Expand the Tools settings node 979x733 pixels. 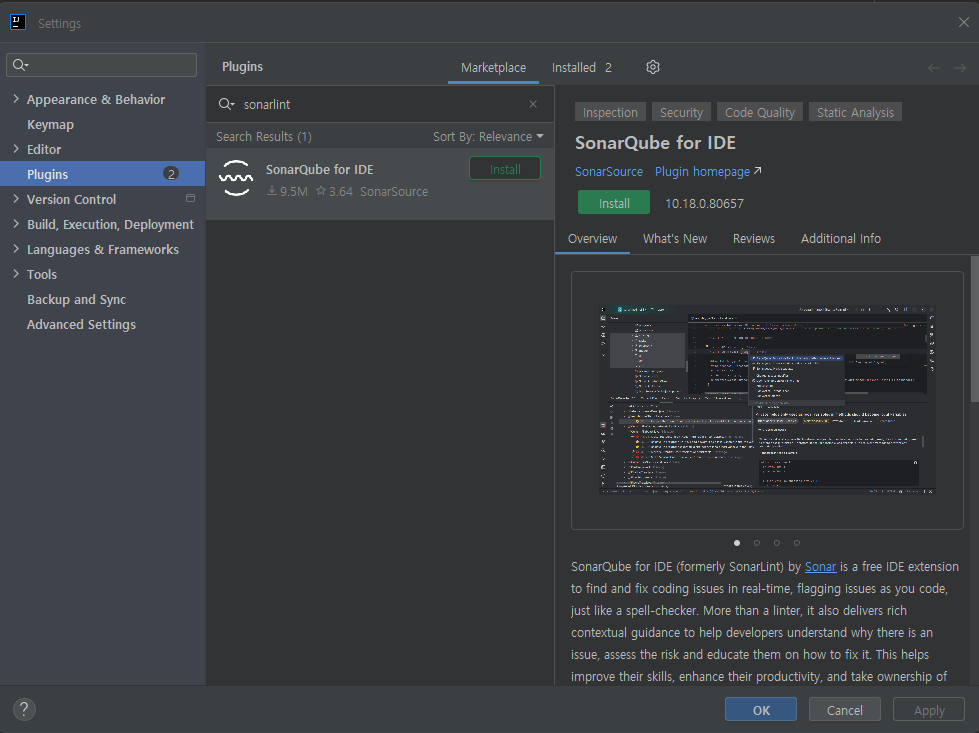coord(16,273)
